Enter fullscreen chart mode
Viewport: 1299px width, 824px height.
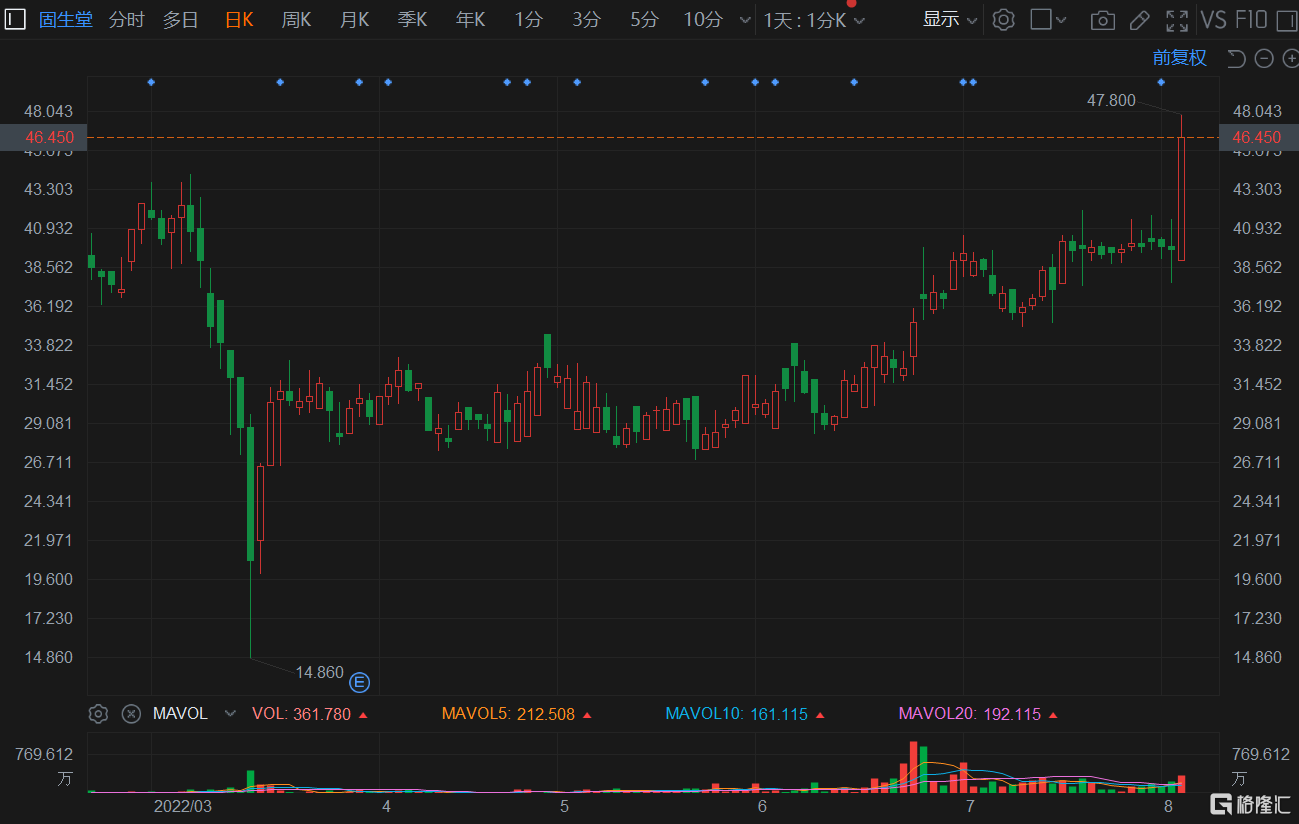click(1178, 20)
